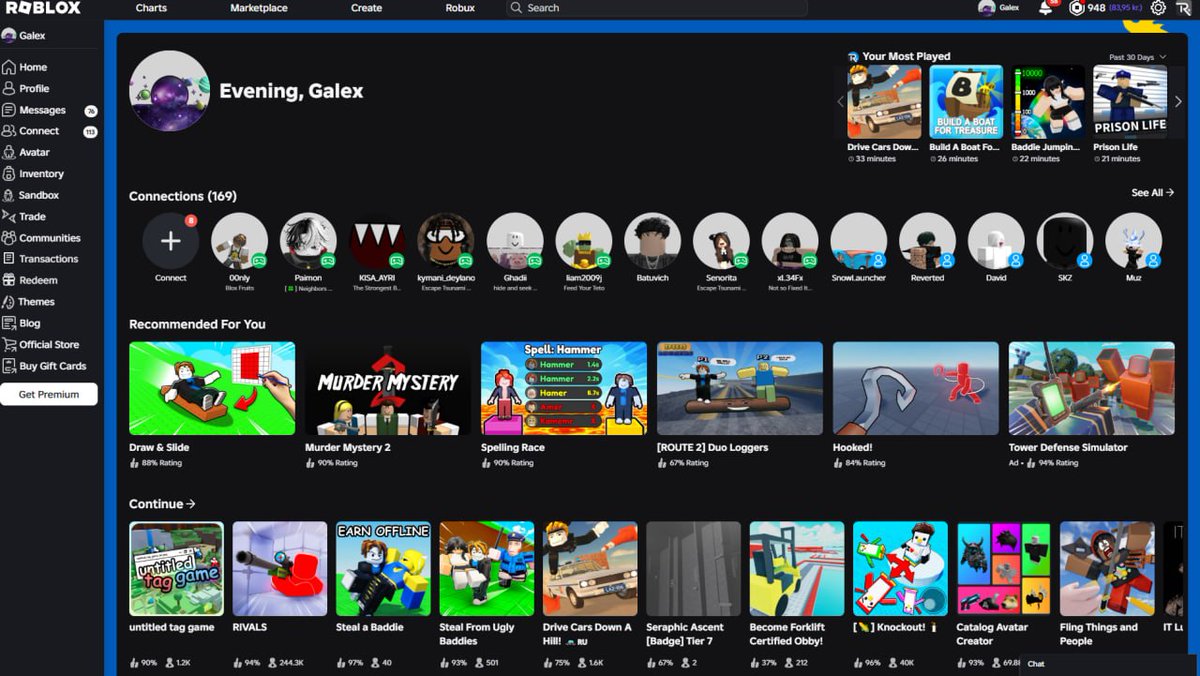This screenshot has width=1200, height=676.
Task: Open untitled tag game thumbnail
Action: [176, 568]
